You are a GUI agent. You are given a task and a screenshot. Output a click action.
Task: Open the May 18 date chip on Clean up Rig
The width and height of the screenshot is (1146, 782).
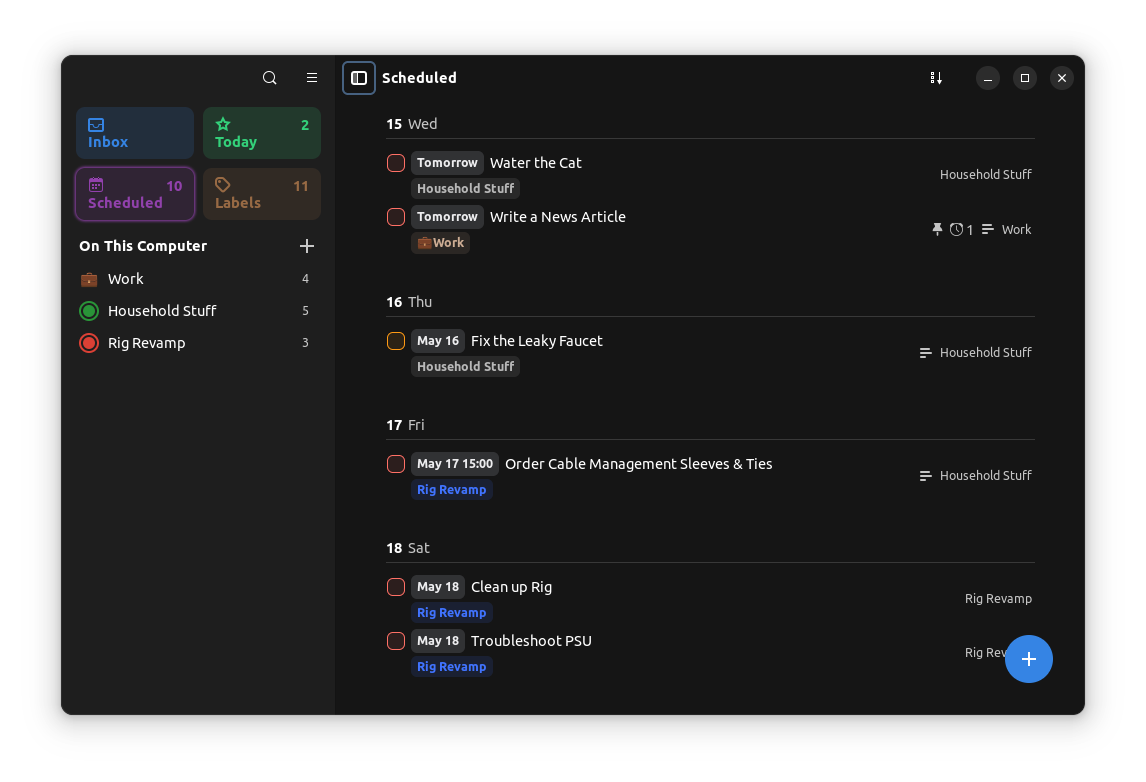point(437,586)
